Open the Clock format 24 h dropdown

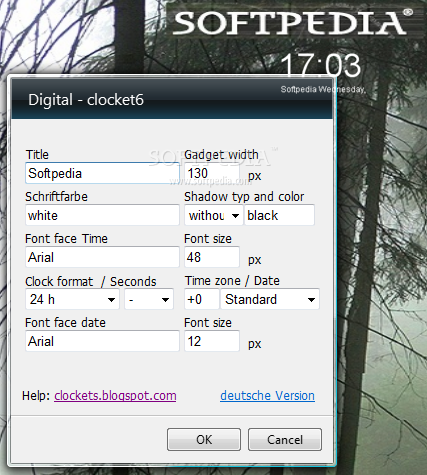click(72, 299)
